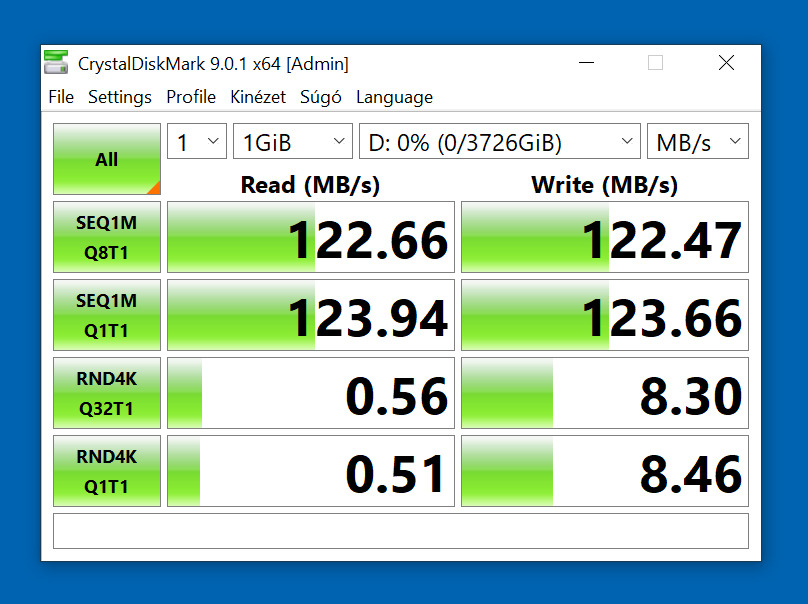Viewport: 808px width, 604px height.
Task: Click the empty comment field at bottom
Action: click(x=401, y=531)
